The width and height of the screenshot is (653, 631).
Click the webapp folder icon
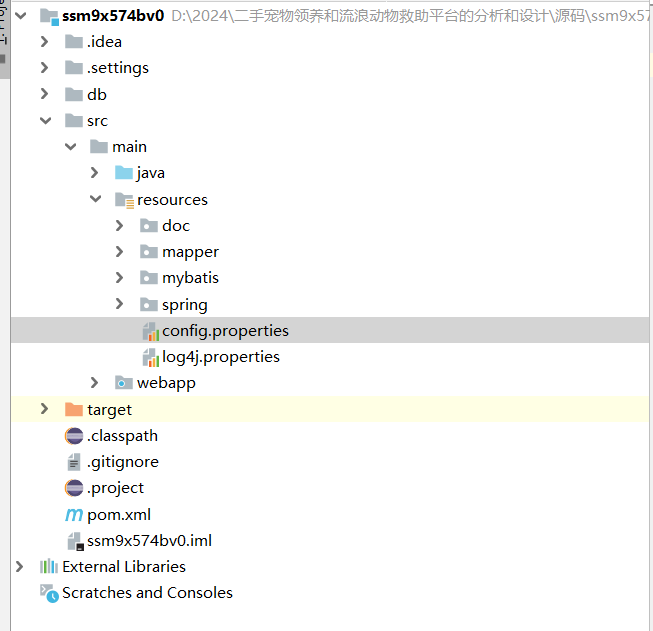124,383
